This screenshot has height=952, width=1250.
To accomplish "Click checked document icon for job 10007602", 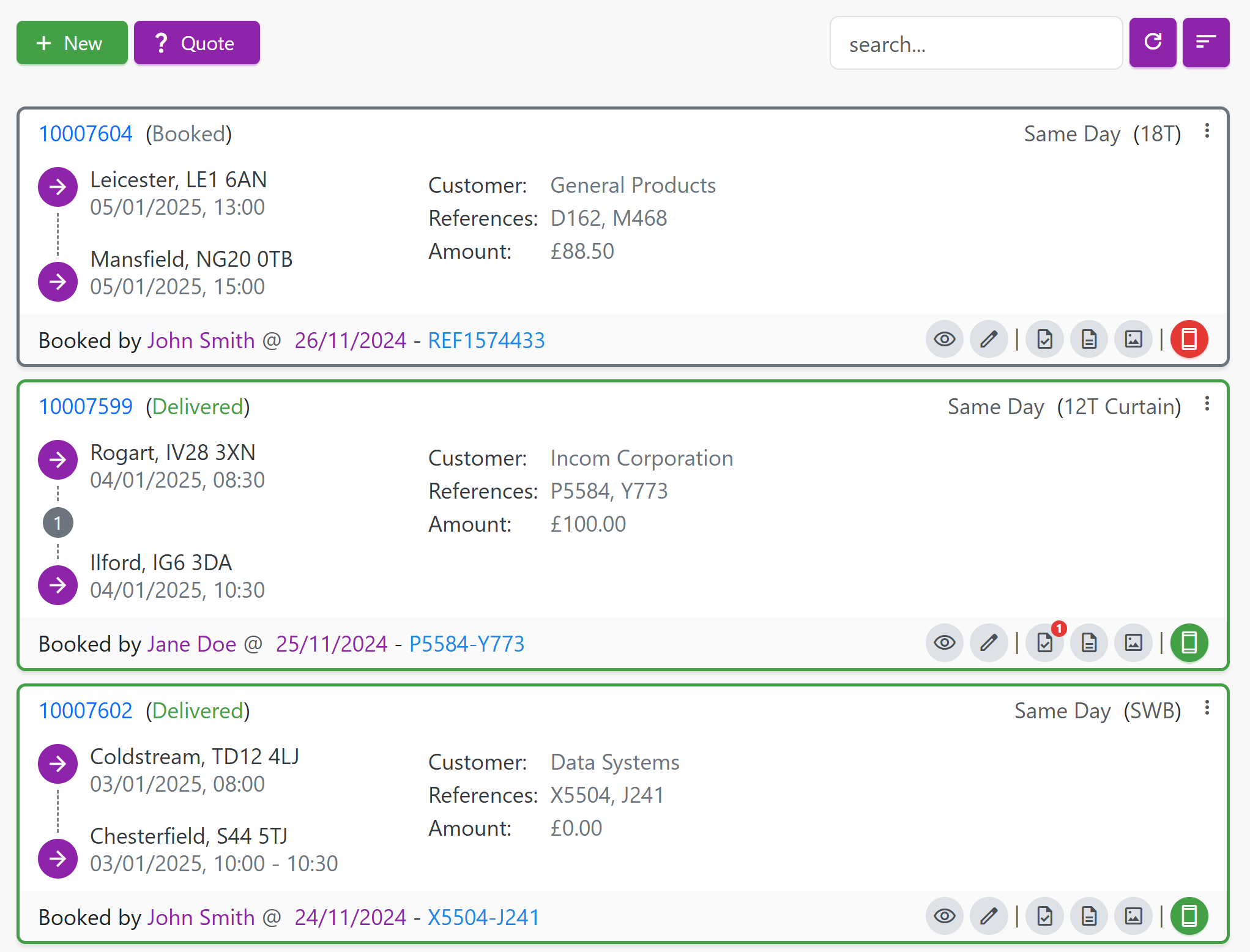I will [1045, 916].
